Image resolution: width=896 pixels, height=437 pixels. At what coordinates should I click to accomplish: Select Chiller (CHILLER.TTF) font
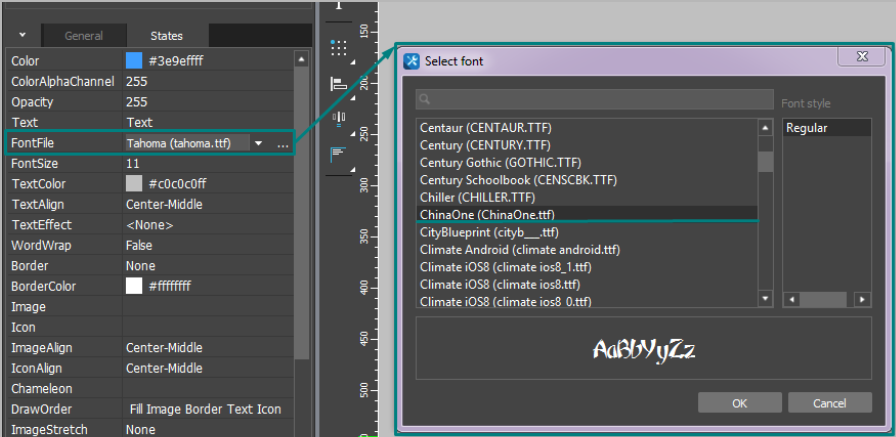587,198
